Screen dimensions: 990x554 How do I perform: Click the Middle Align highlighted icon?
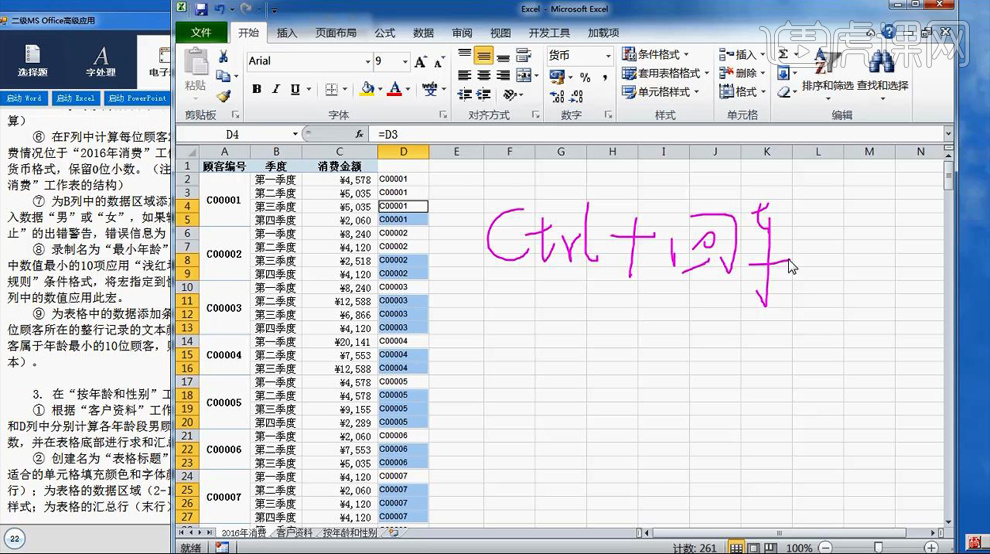pos(484,56)
